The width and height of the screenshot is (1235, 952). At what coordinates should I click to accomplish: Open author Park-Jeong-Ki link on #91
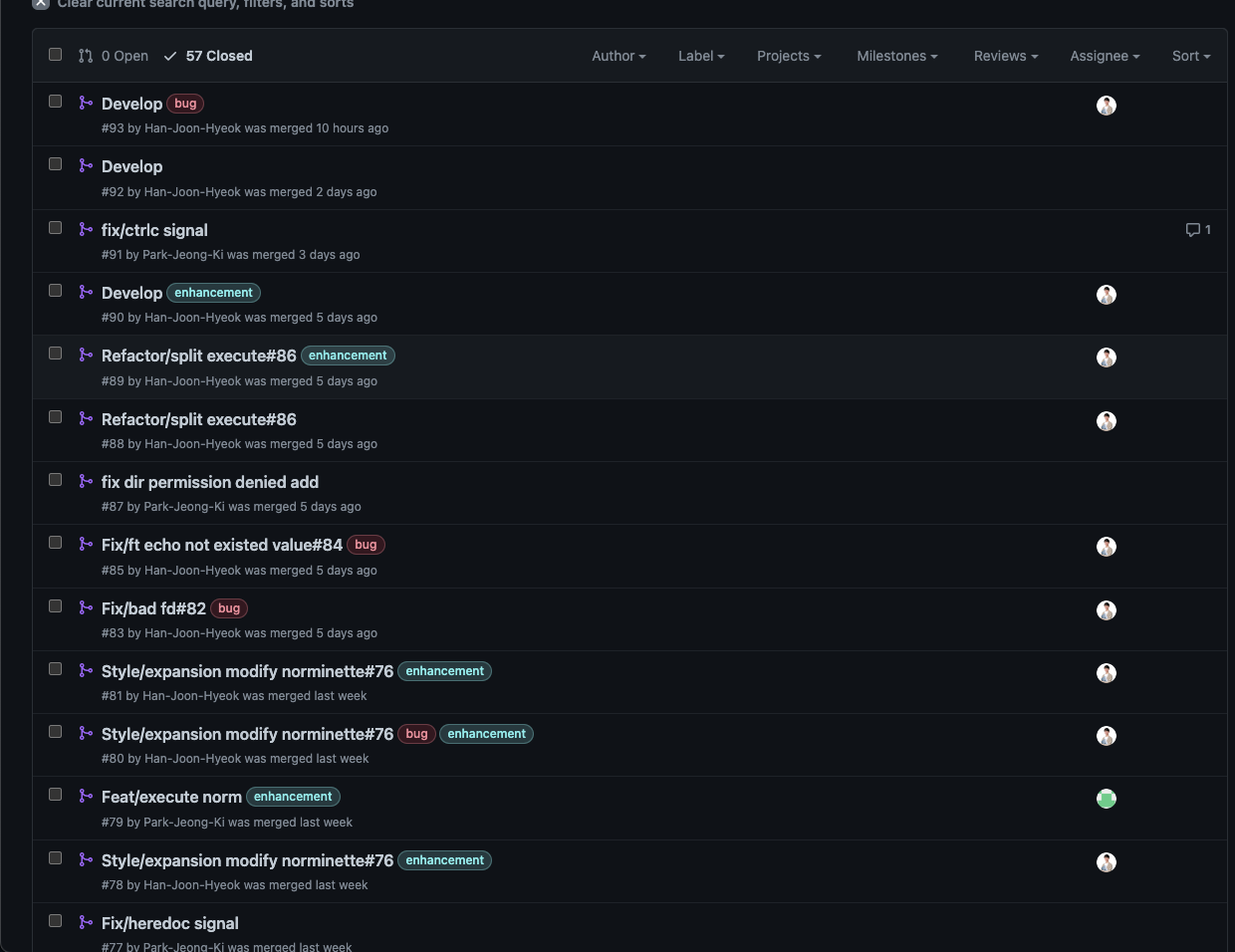pyautogui.click(x=183, y=255)
